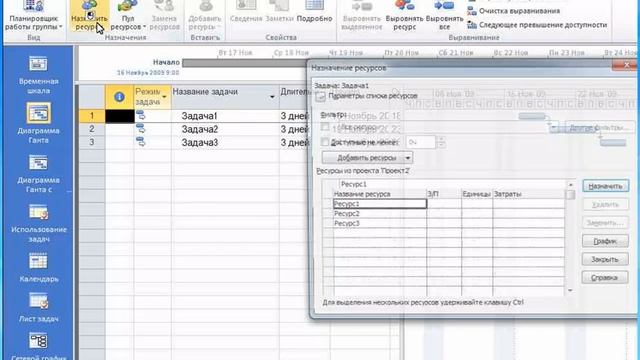The width and height of the screenshot is (640, 360).
Task: Click the Закрыть (Close) button in dialog
Action: 605,259
